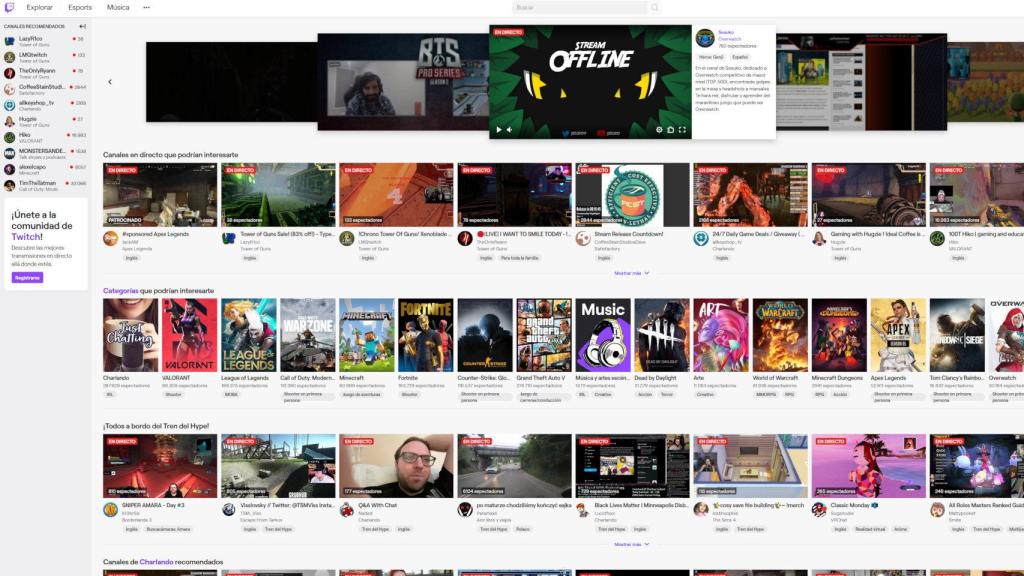Screen dimensions: 1024x576
Task: Expand Mostrar más under live channels
Action: pyautogui.click(x=632, y=273)
